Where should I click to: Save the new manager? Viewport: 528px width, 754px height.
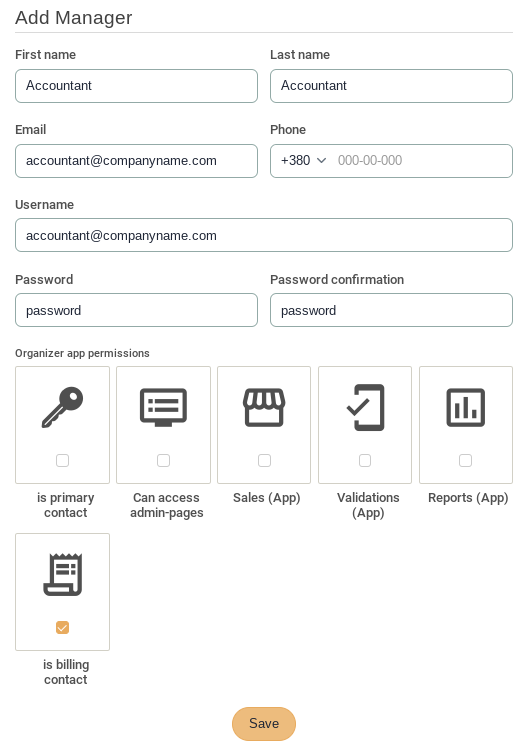[264, 724]
